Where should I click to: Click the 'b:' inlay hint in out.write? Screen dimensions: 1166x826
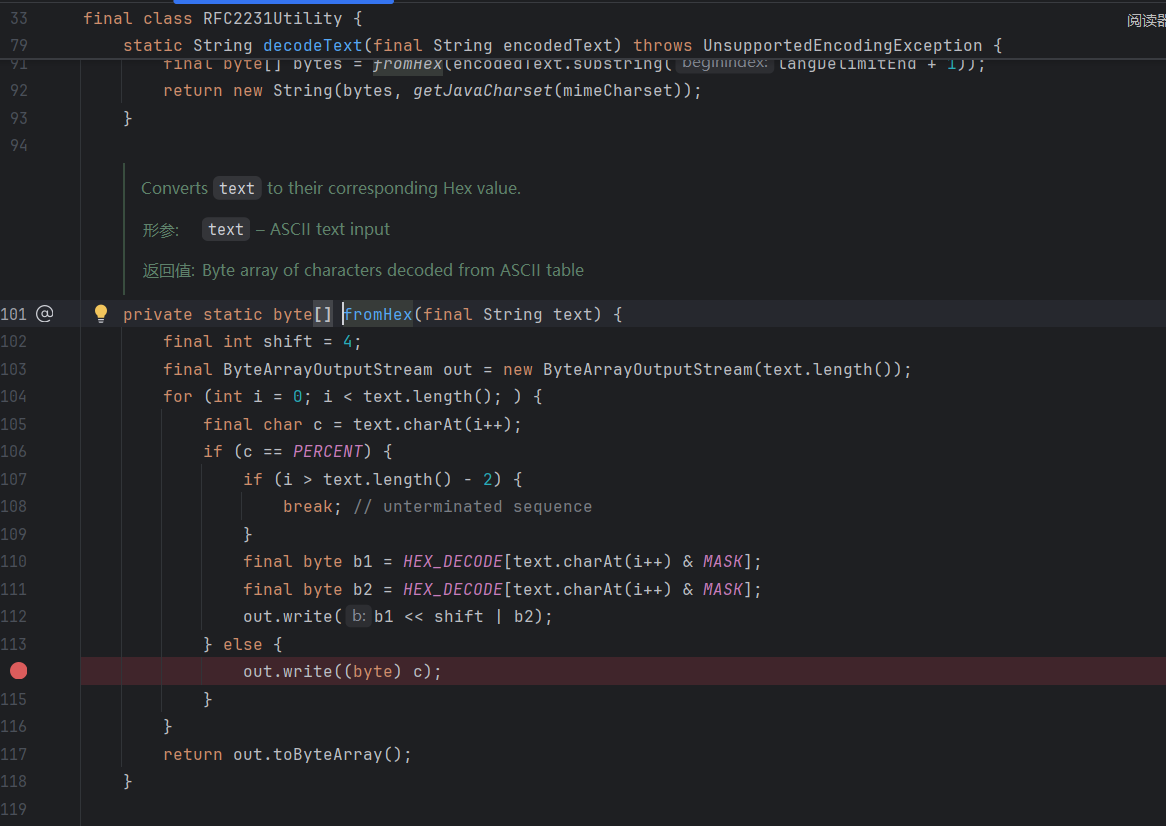tap(358, 616)
